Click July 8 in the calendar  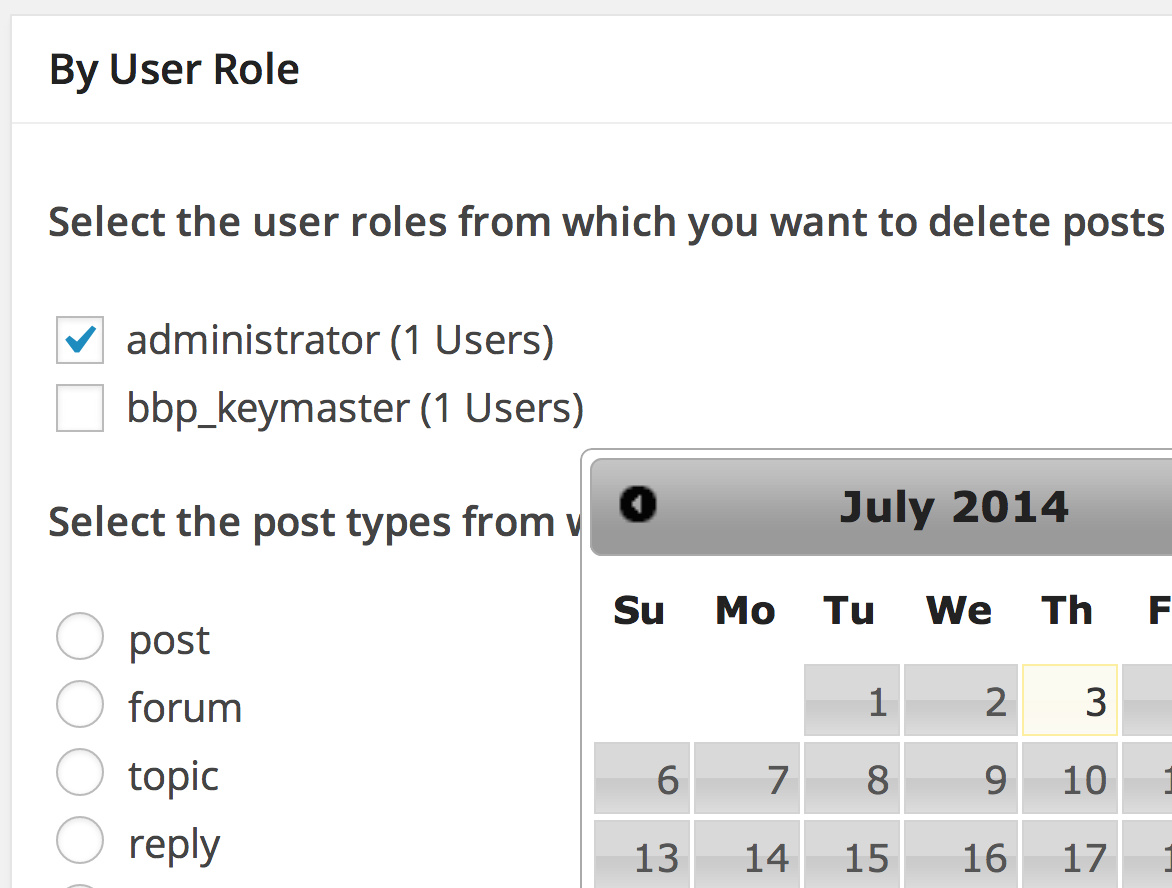point(852,778)
